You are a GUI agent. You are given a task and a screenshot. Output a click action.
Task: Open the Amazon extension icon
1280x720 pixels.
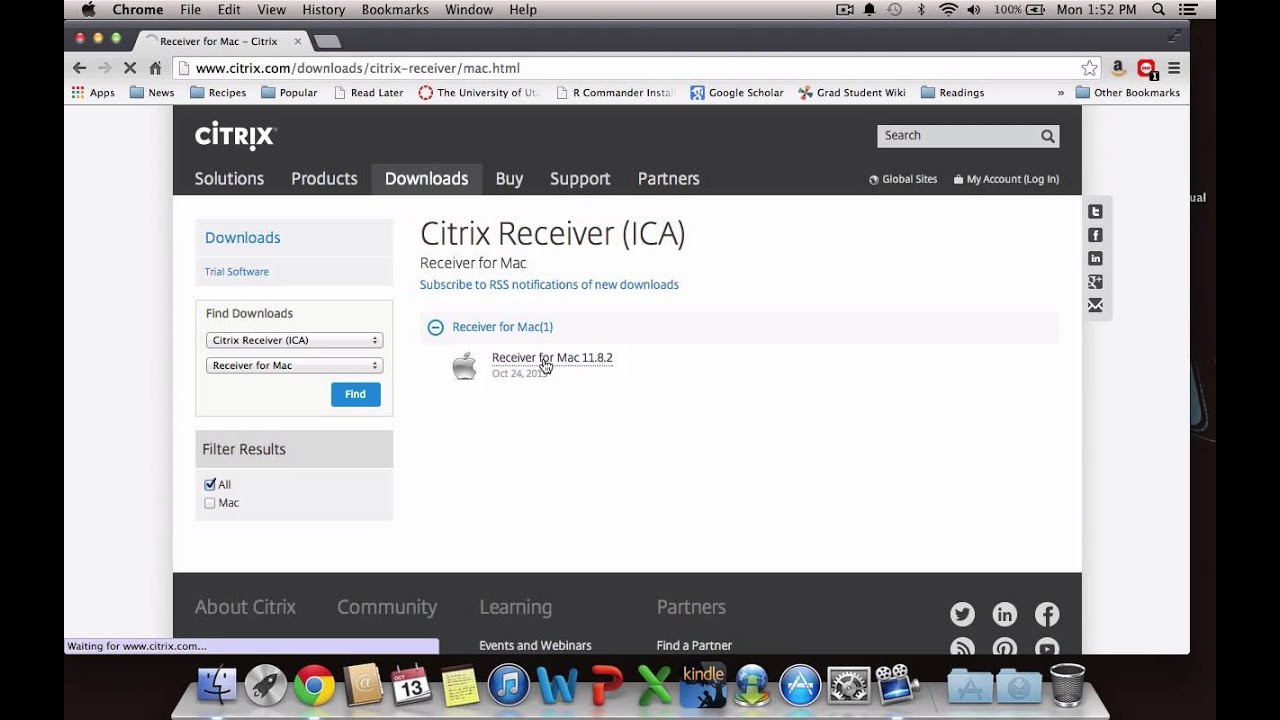pyautogui.click(x=1118, y=68)
